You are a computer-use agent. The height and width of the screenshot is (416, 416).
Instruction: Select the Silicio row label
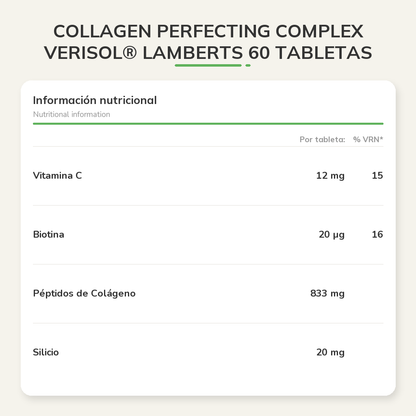coord(46,352)
